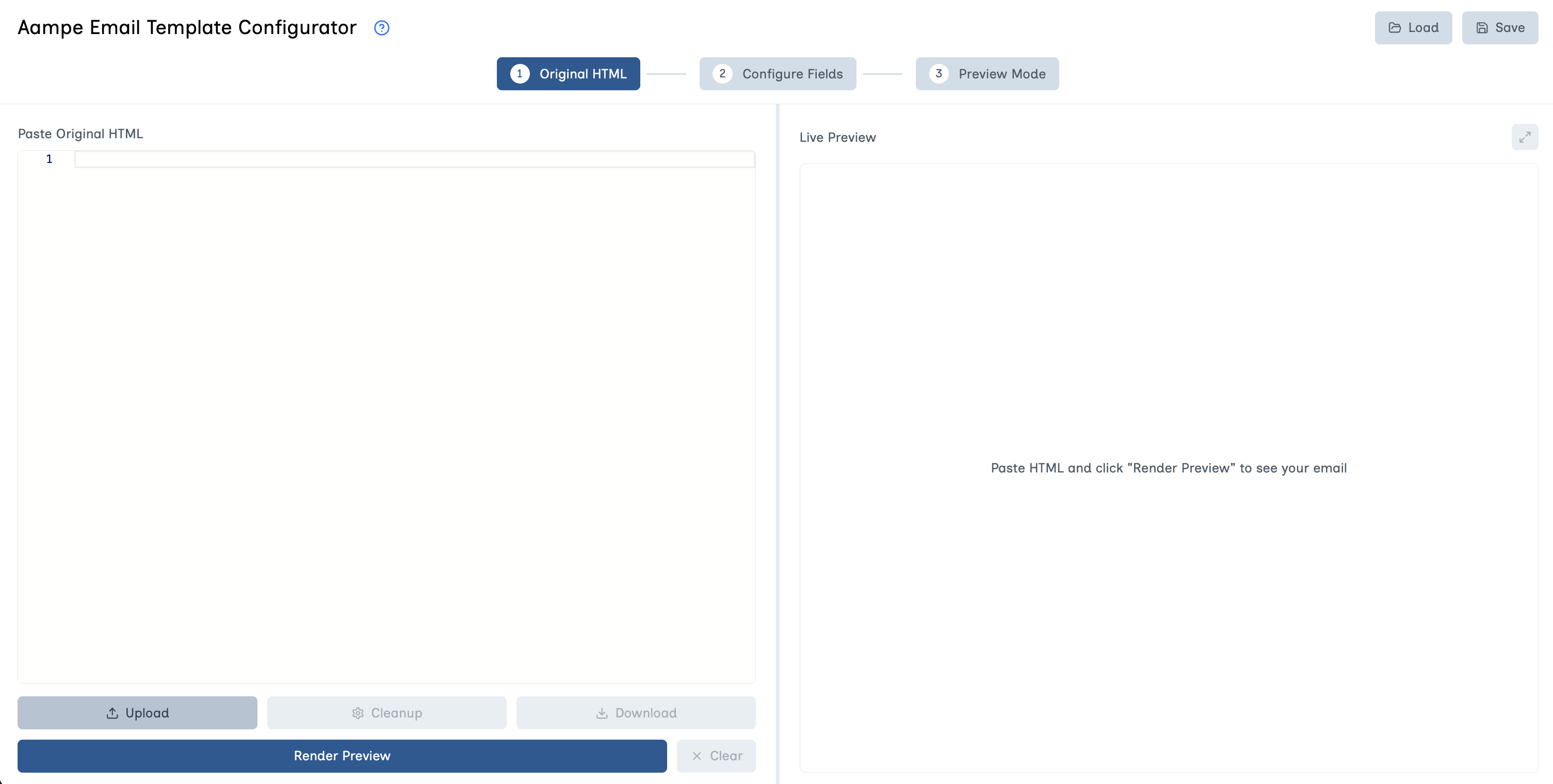This screenshot has height=784, width=1553.
Task: Click the Save button
Action: click(x=1500, y=27)
